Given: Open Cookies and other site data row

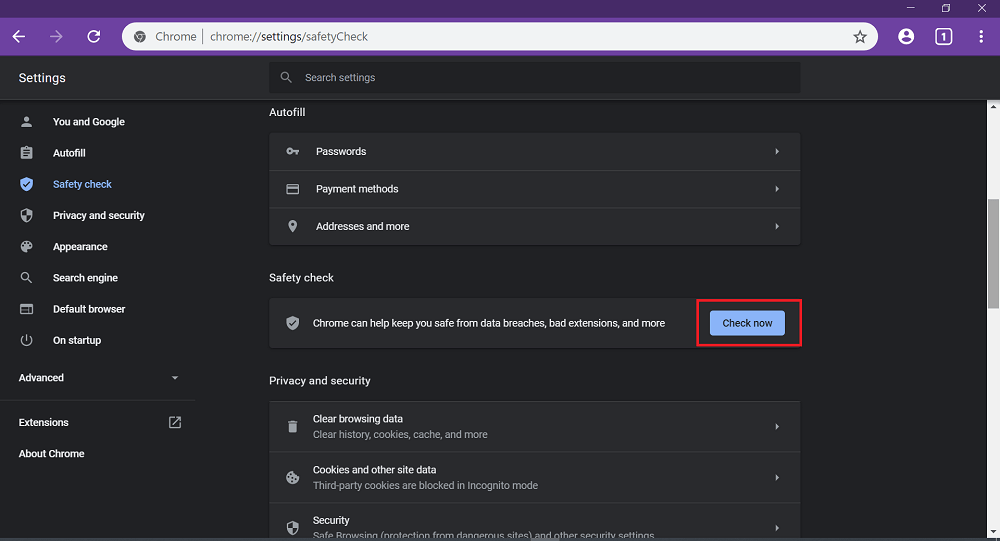Looking at the screenshot, I should 534,478.
